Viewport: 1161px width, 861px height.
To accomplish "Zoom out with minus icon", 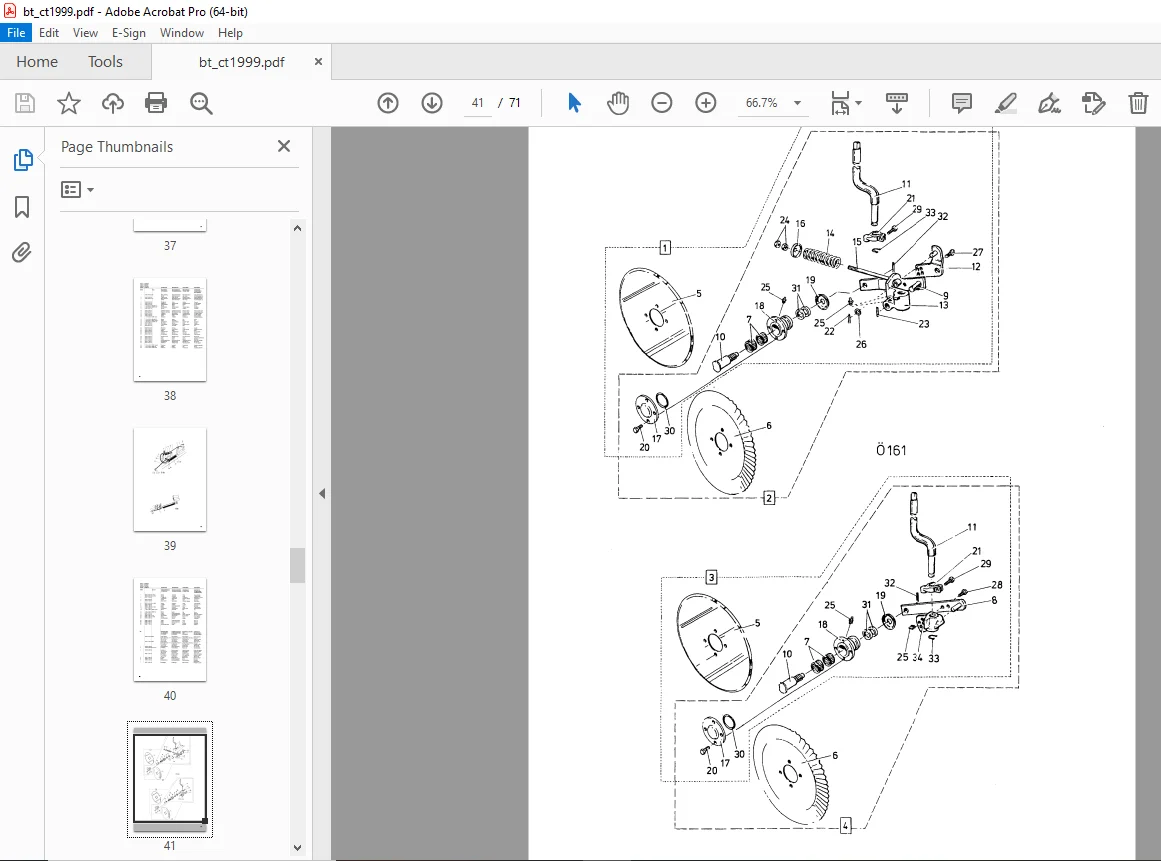I will tap(662, 103).
